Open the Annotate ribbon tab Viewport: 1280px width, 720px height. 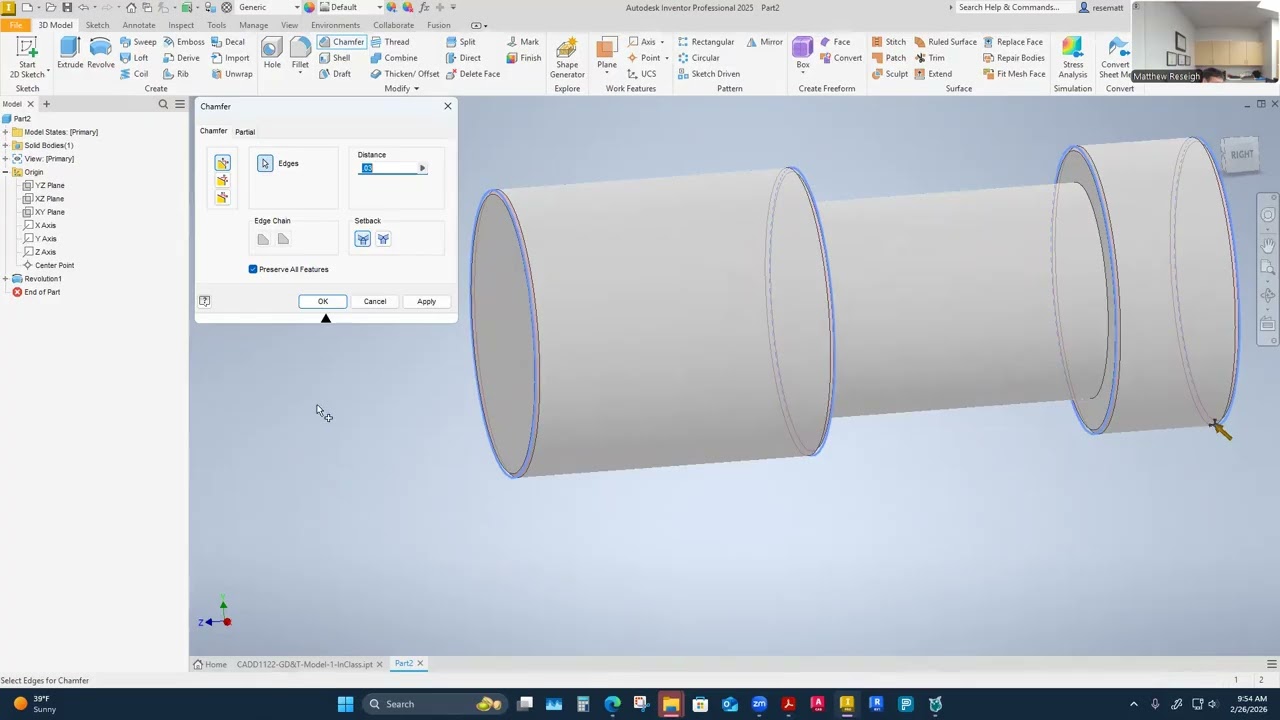[x=138, y=25]
